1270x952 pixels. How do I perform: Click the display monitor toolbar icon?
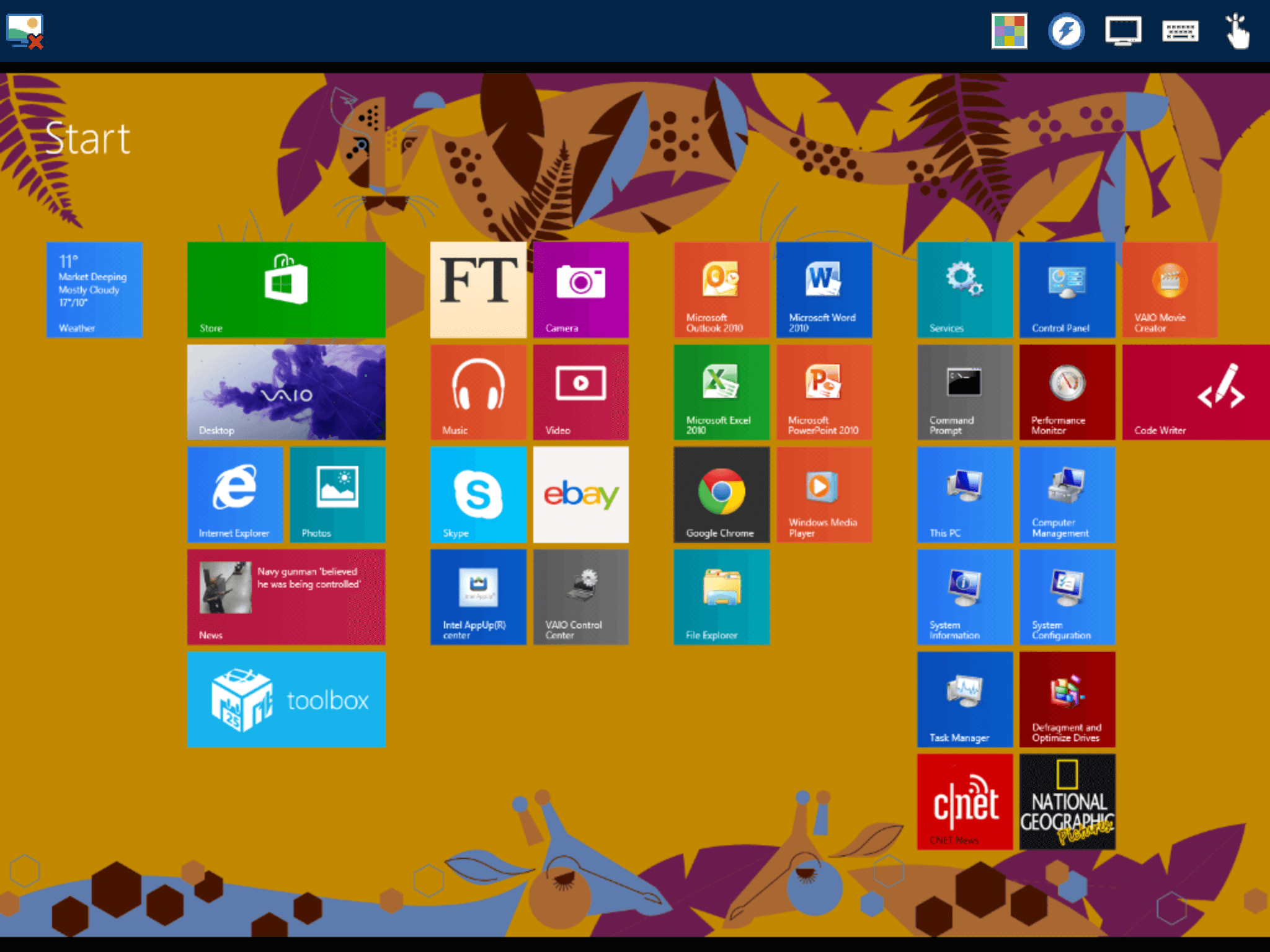(x=1123, y=31)
